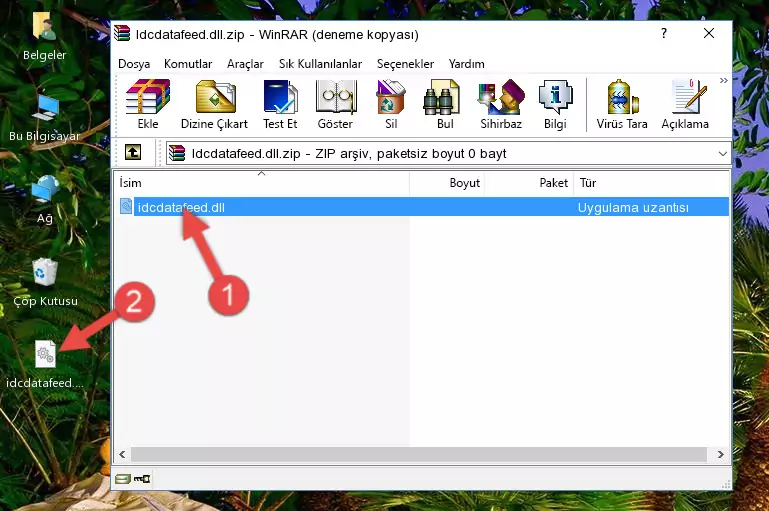
Task: Click the Uygulama uzantısı type cell
Action: pyautogui.click(x=633, y=207)
